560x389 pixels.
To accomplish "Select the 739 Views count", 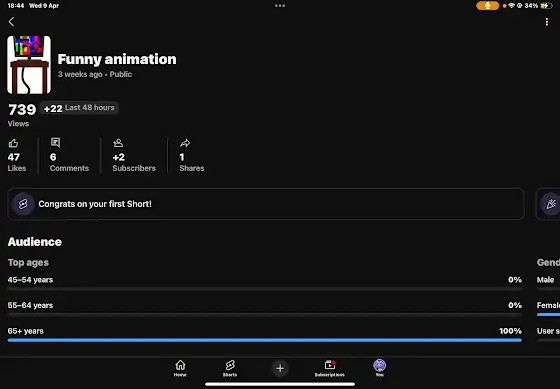I will point(22,110).
